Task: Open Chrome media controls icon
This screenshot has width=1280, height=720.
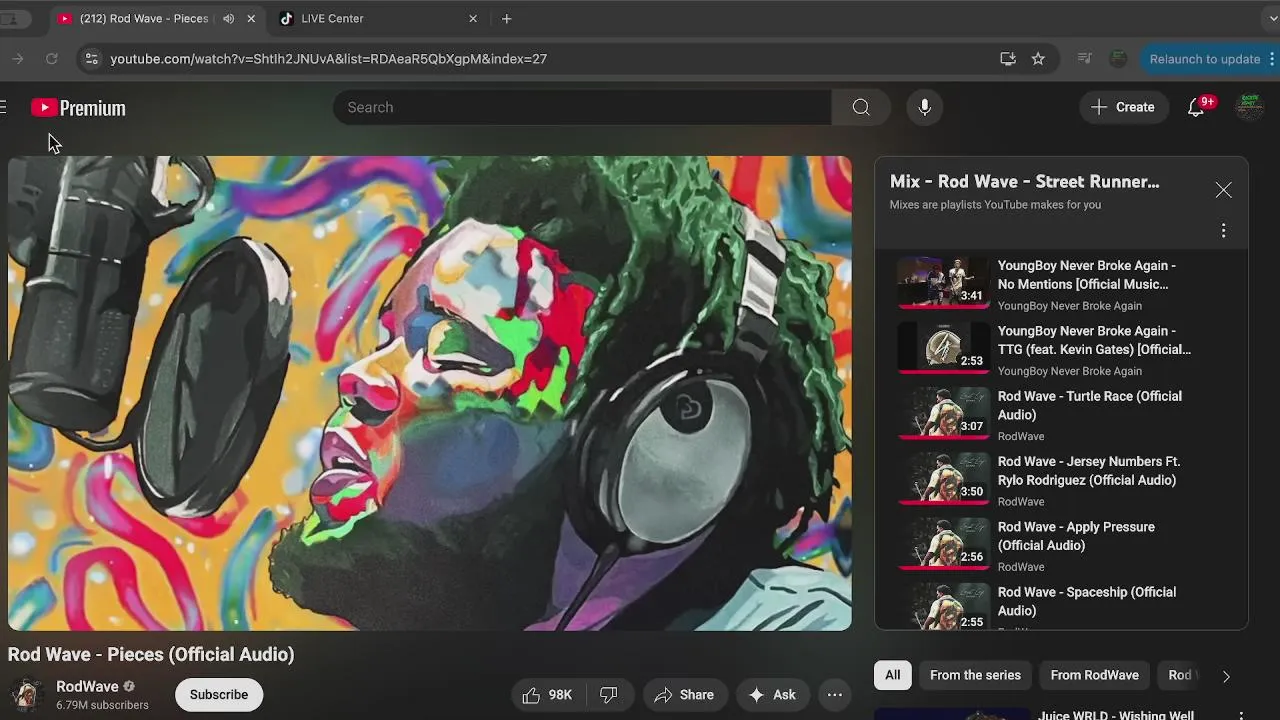Action: [1084, 59]
